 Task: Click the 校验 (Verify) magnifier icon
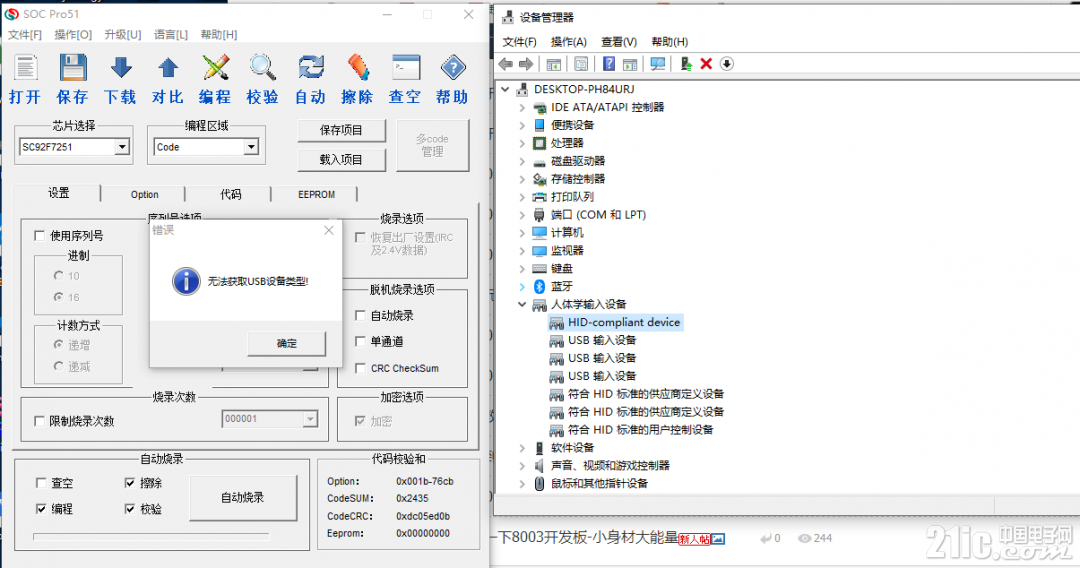(x=262, y=68)
